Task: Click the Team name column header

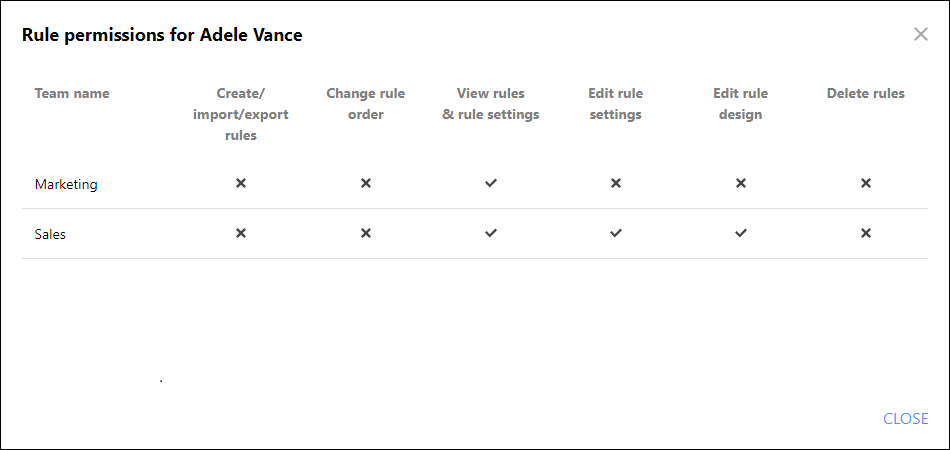Action: [72, 93]
